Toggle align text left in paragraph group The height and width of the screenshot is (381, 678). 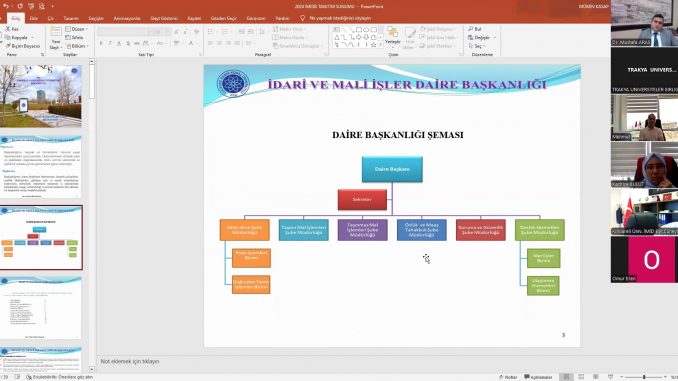pyautogui.click(x=210, y=43)
